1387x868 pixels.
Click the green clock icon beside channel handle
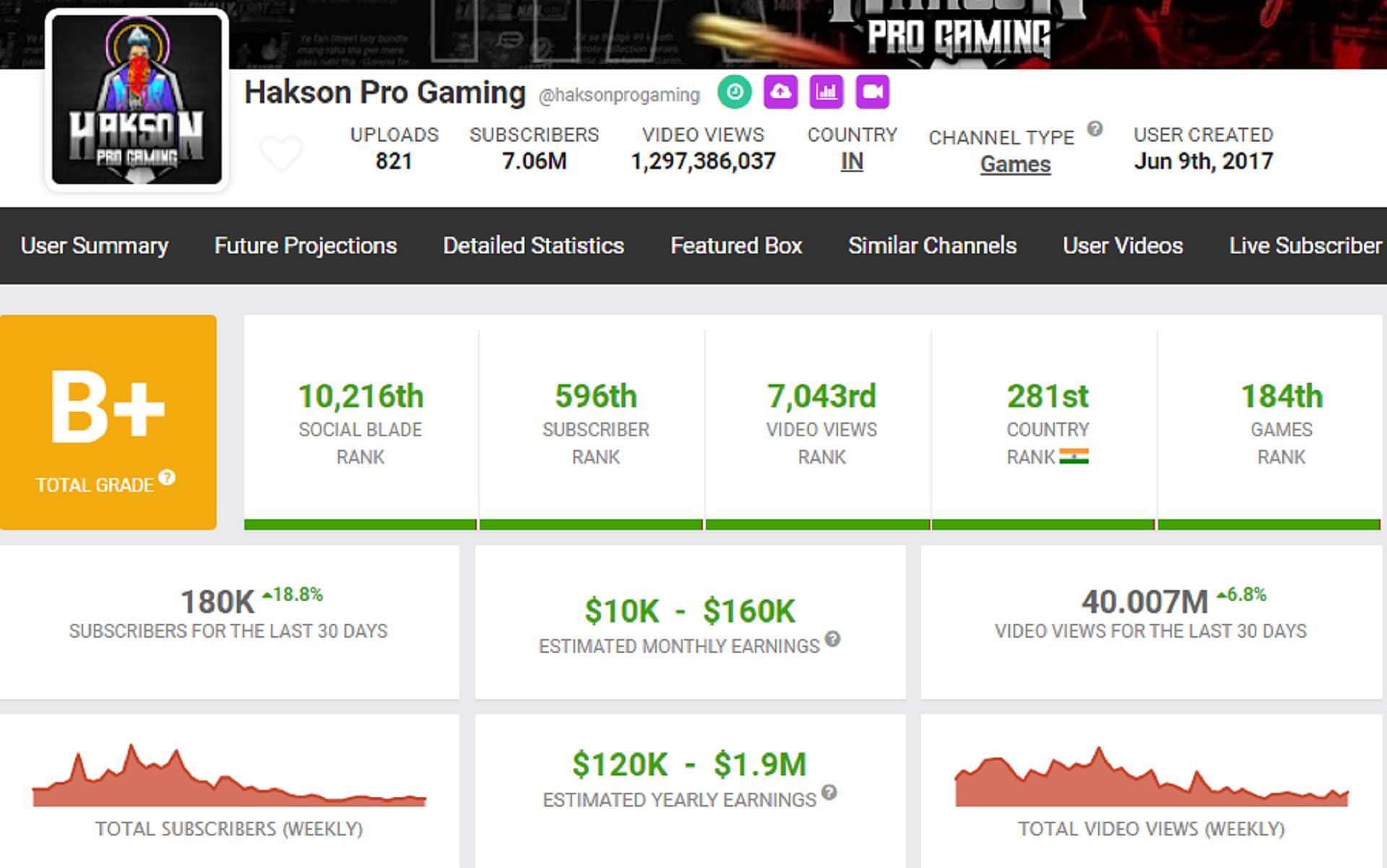pos(735,92)
